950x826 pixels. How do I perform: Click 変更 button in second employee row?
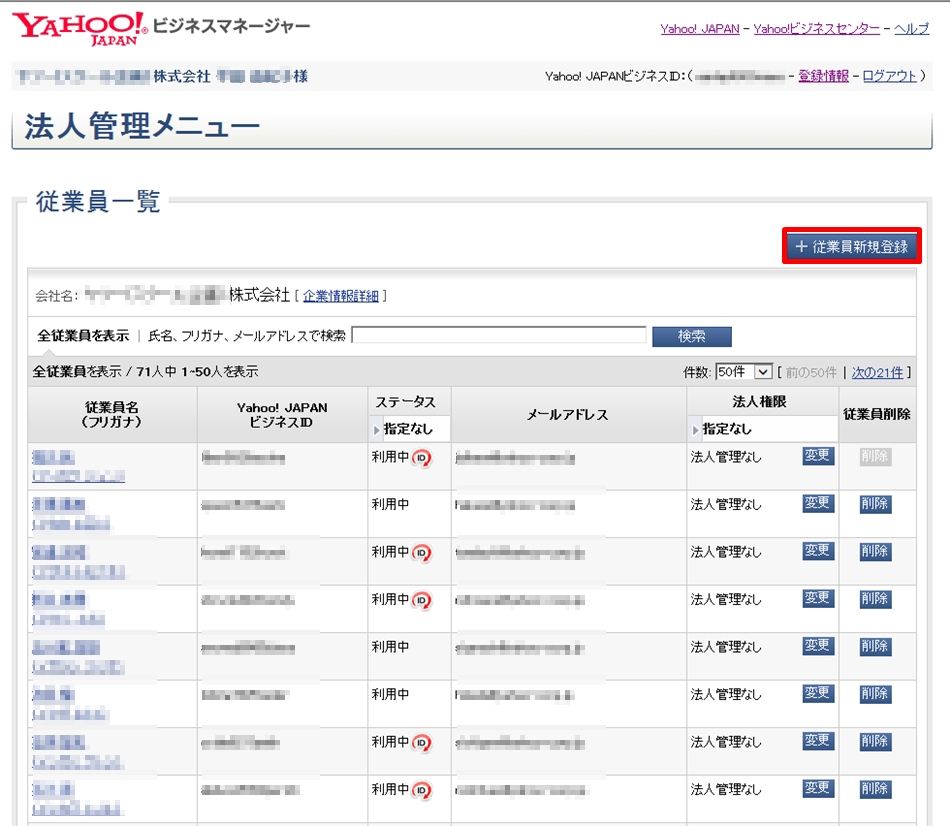coord(817,503)
